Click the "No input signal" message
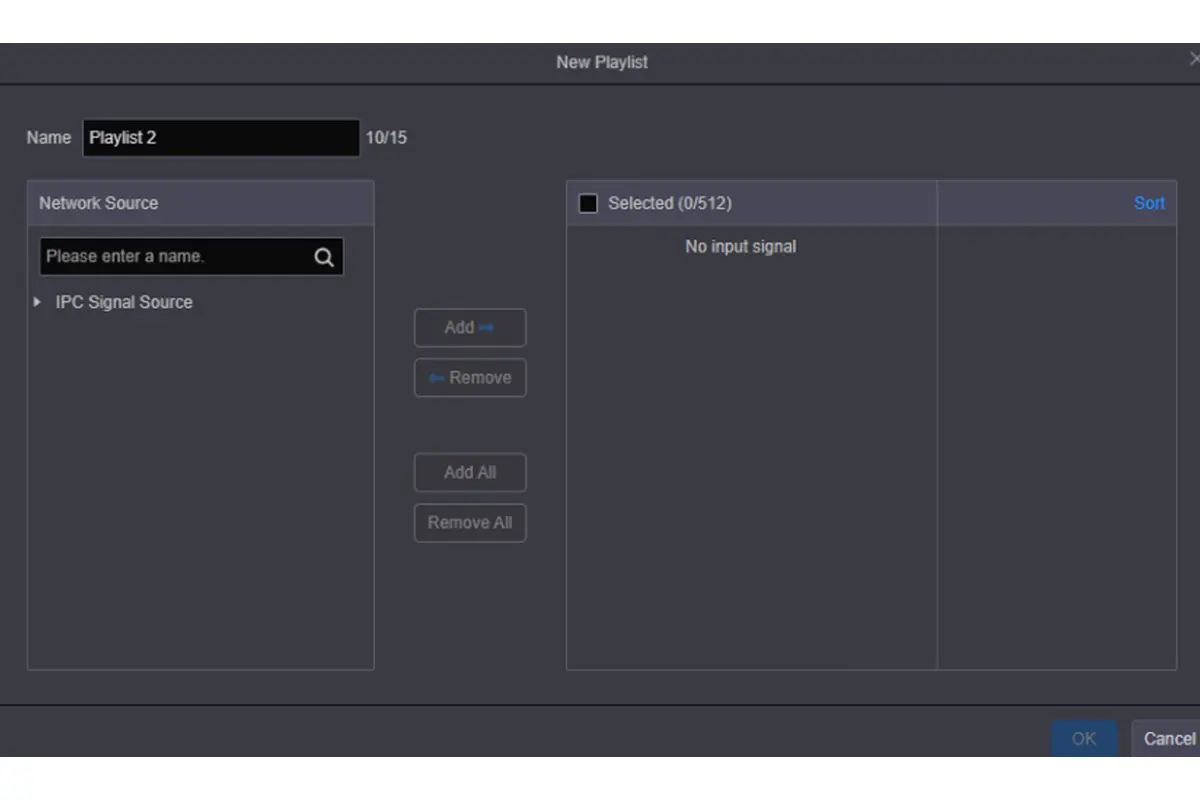1200x800 pixels. pyautogui.click(x=740, y=246)
